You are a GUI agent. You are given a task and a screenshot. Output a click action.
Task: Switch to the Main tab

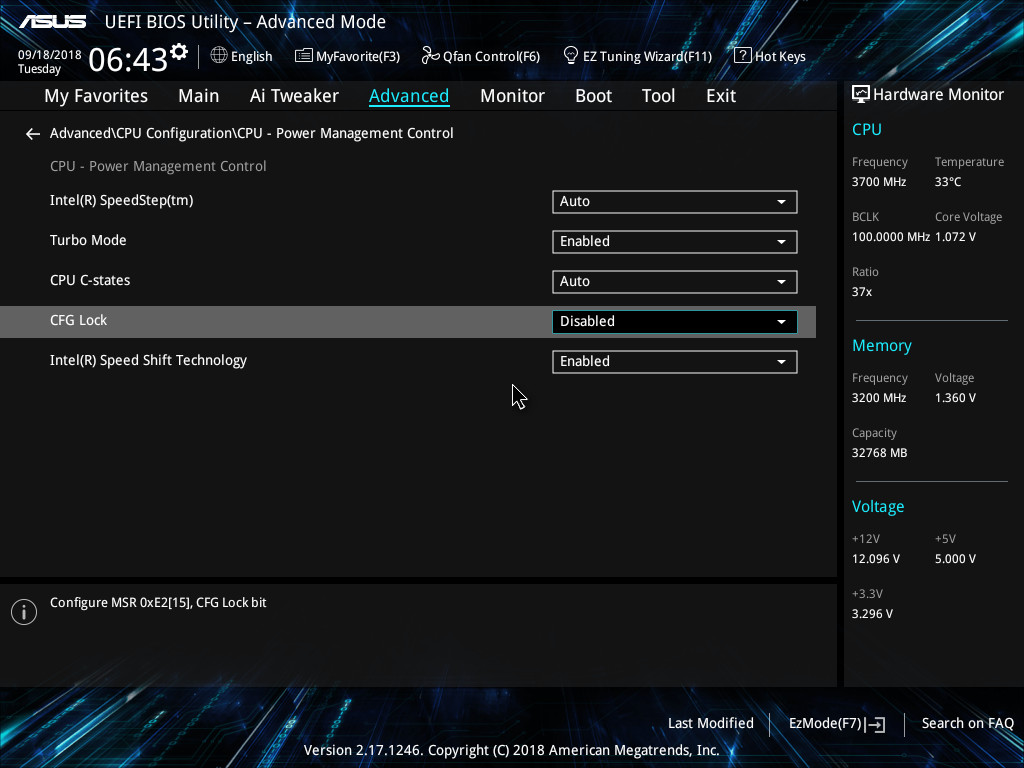(199, 96)
